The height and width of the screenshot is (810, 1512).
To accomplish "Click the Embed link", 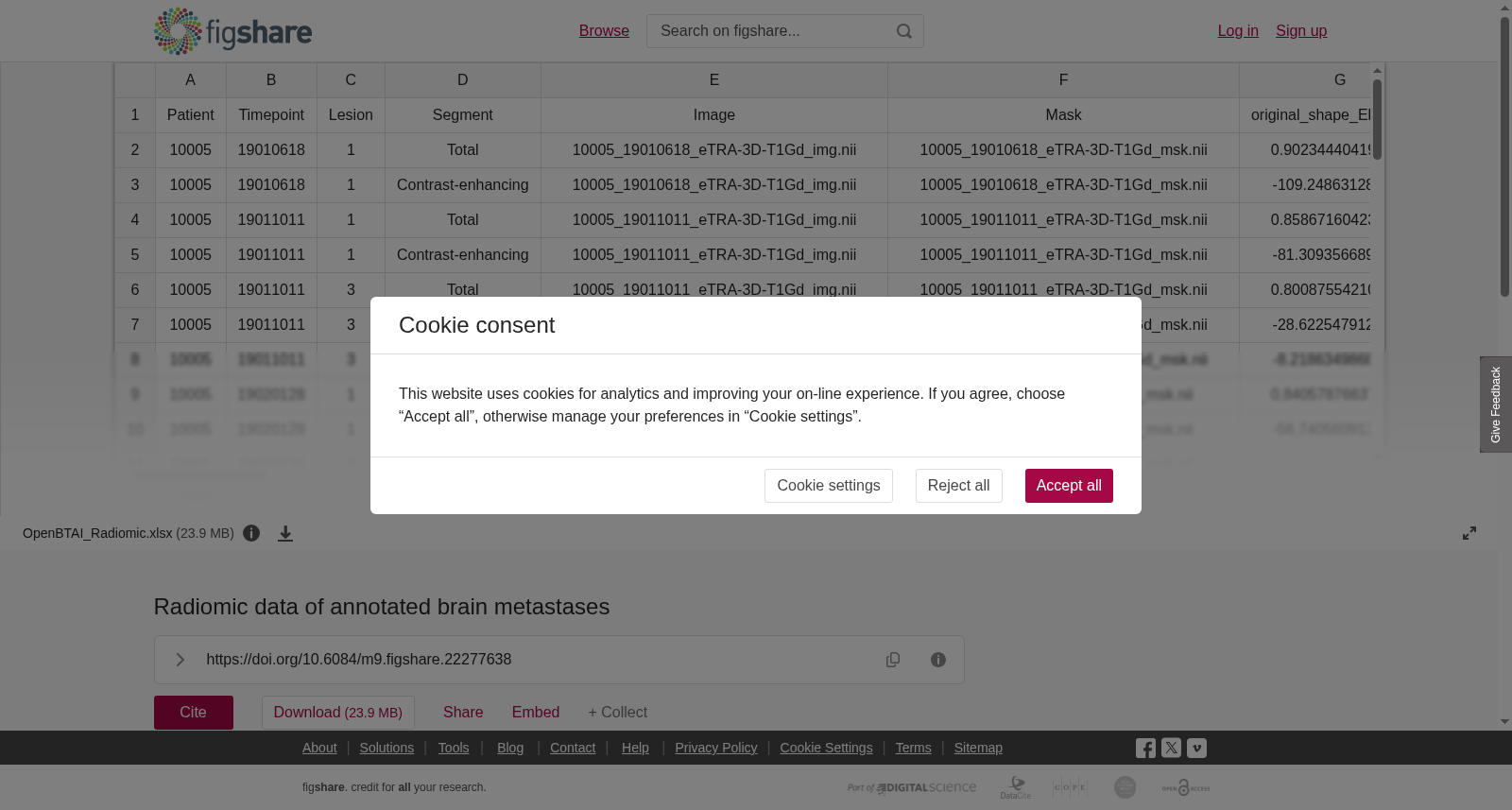I will click(x=536, y=713).
